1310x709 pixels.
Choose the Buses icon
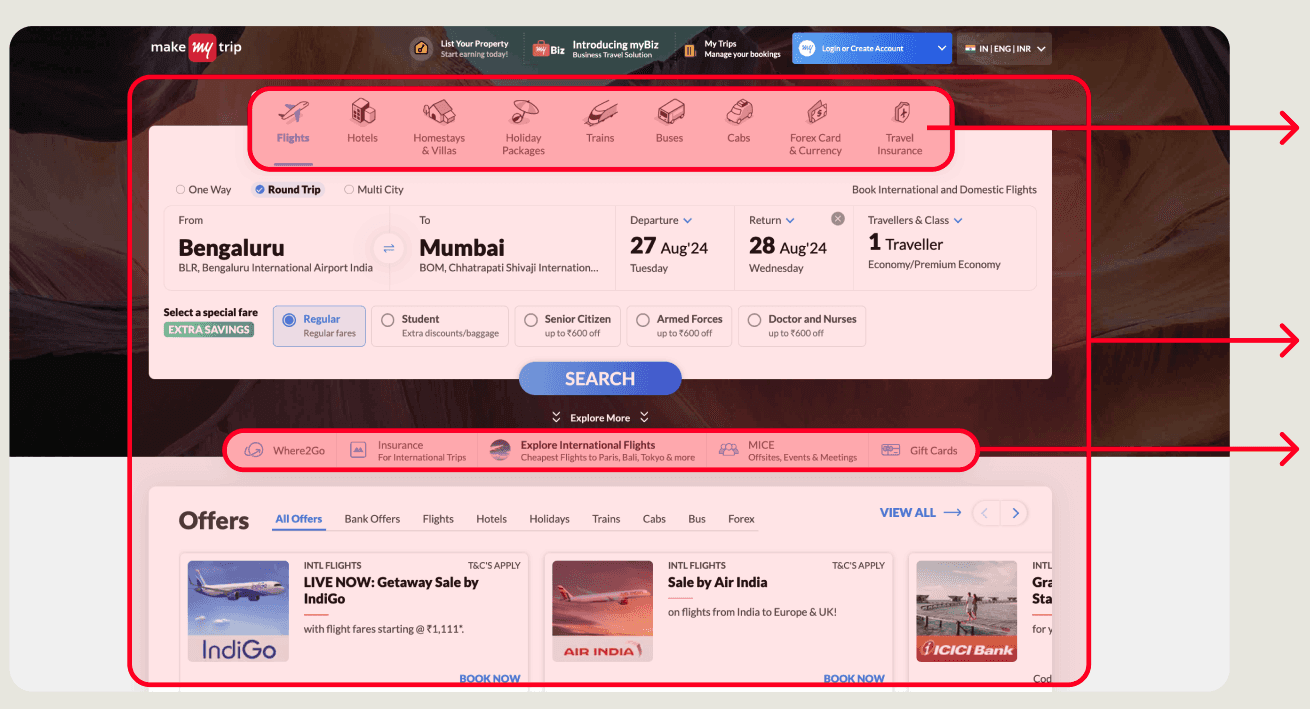pos(670,111)
